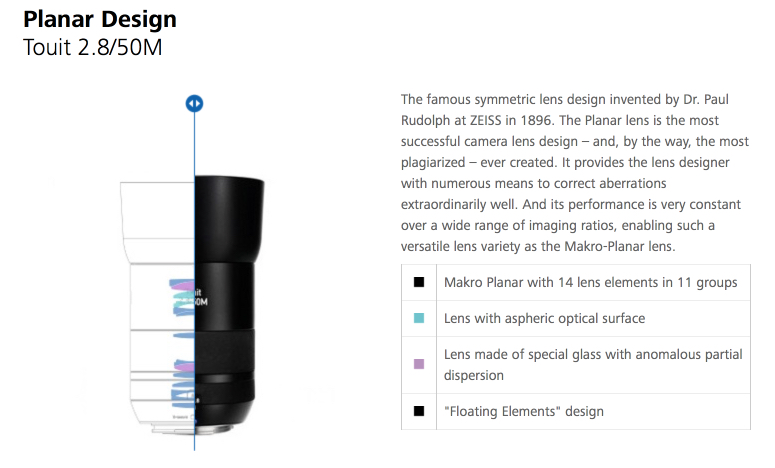Click the single blue lens element mid-barrel
This screenshot has width=775, height=468.
[x=184, y=336]
